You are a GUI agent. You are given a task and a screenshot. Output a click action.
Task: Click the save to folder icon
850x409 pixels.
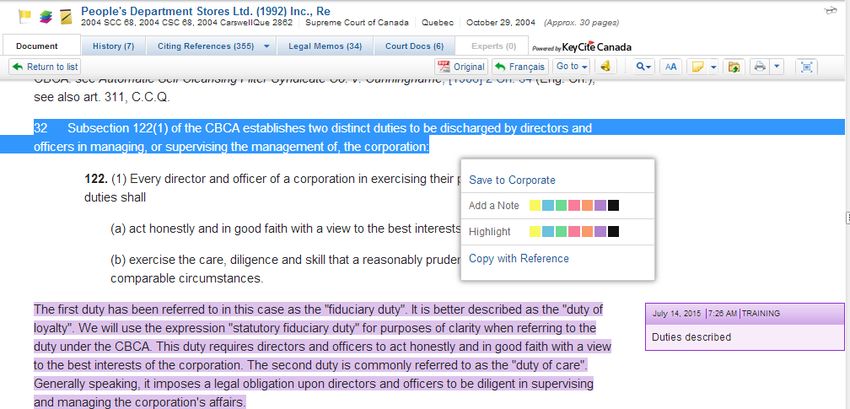tap(735, 67)
